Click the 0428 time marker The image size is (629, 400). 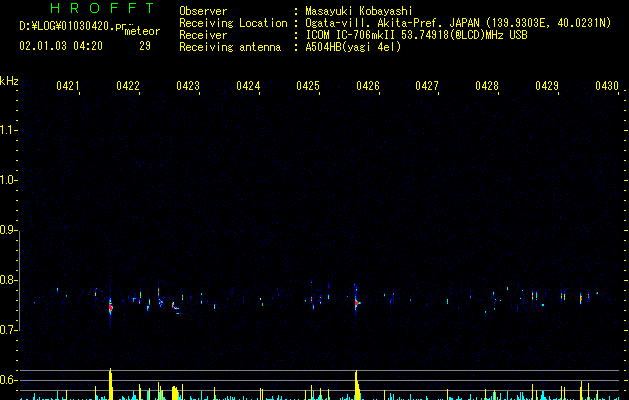(x=487, y=86)
